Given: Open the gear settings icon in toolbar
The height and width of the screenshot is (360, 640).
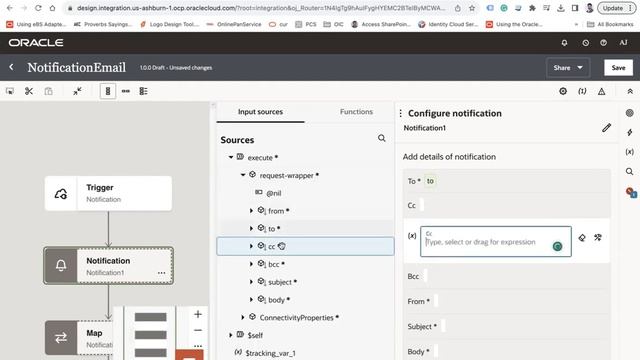Looking at the screenshot, I should pyautogui.click(x=563, y=91).
